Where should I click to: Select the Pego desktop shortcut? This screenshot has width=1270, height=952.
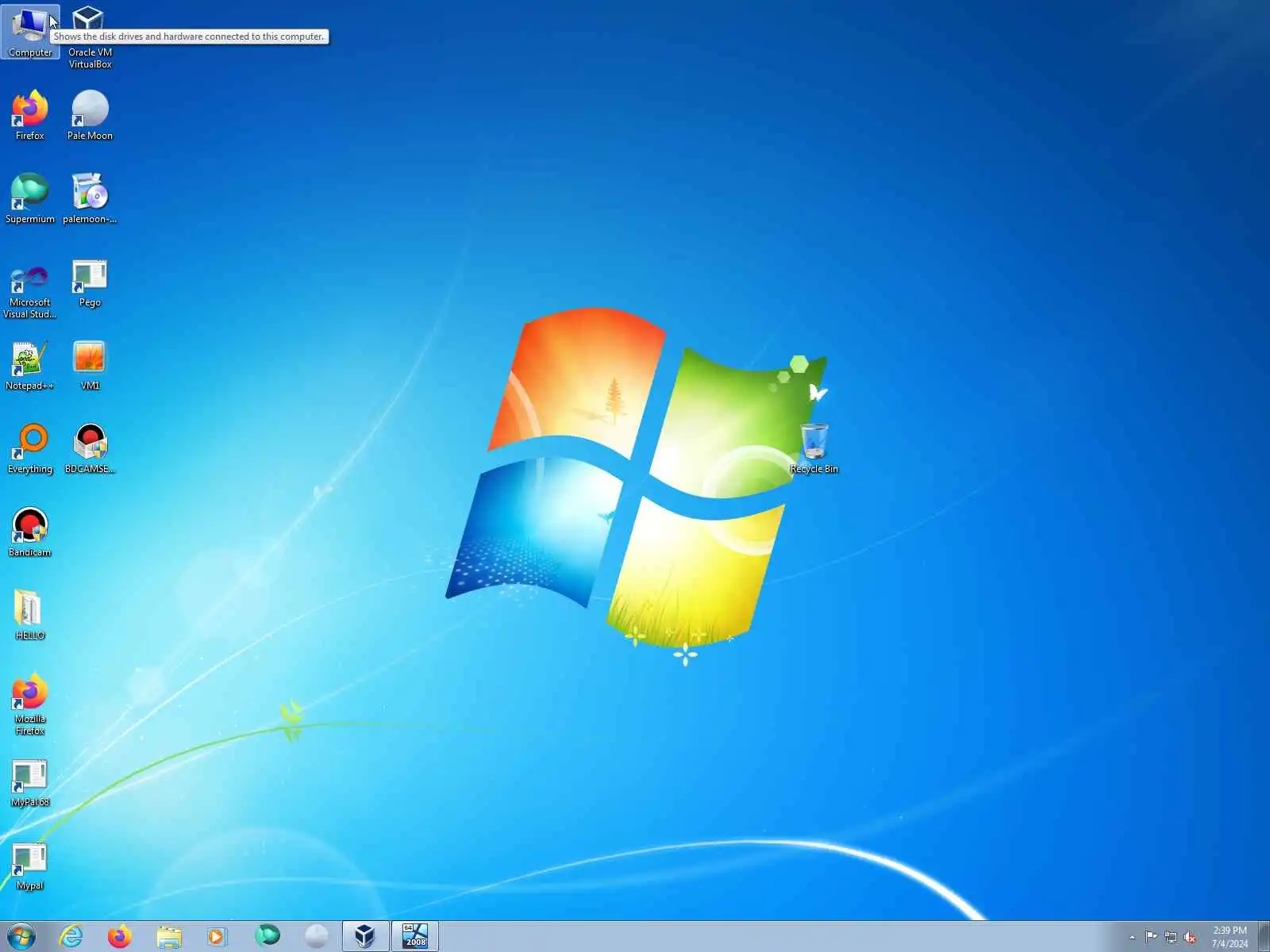(x=90, y=284)
